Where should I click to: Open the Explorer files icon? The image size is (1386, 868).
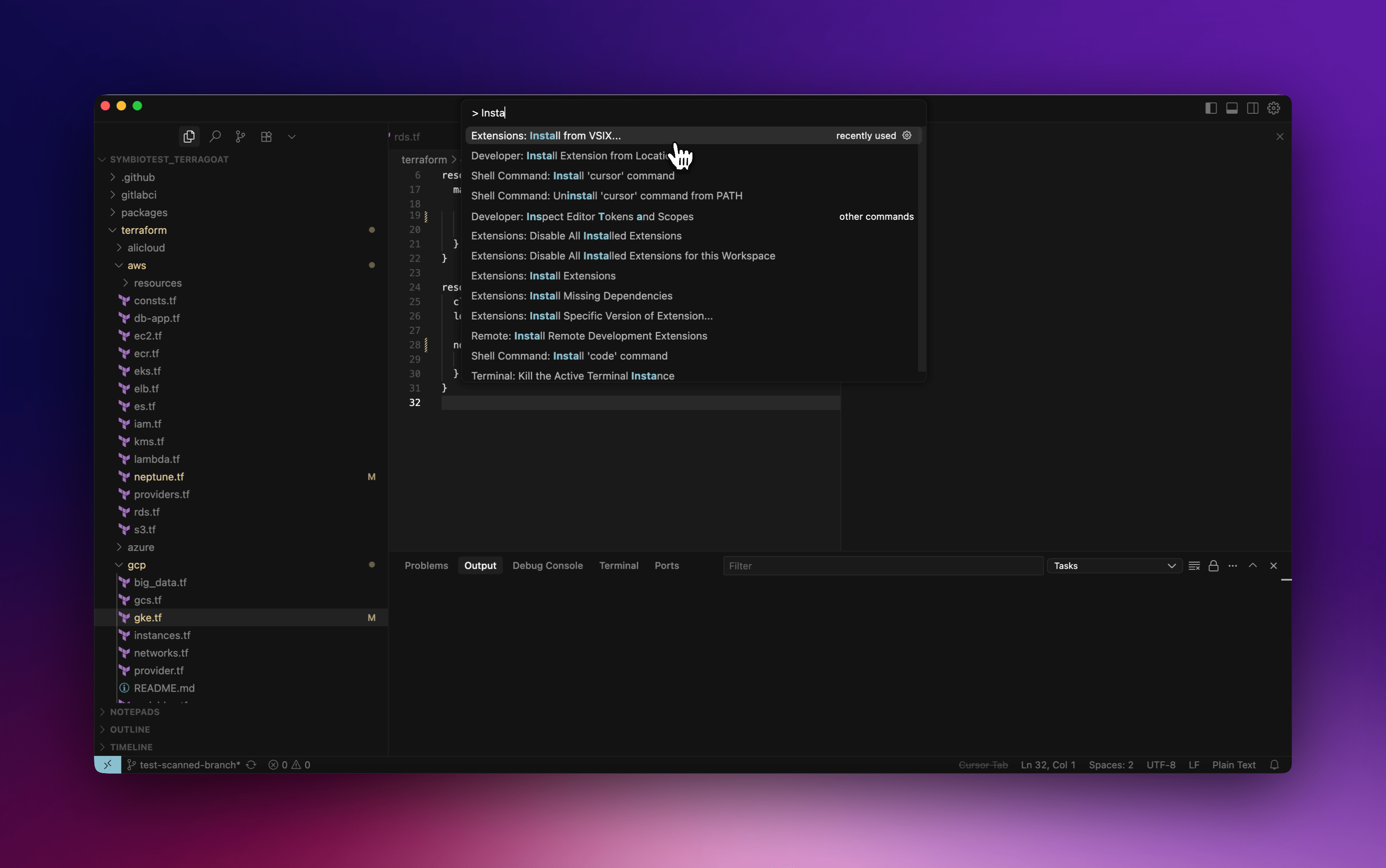(189, 137)
